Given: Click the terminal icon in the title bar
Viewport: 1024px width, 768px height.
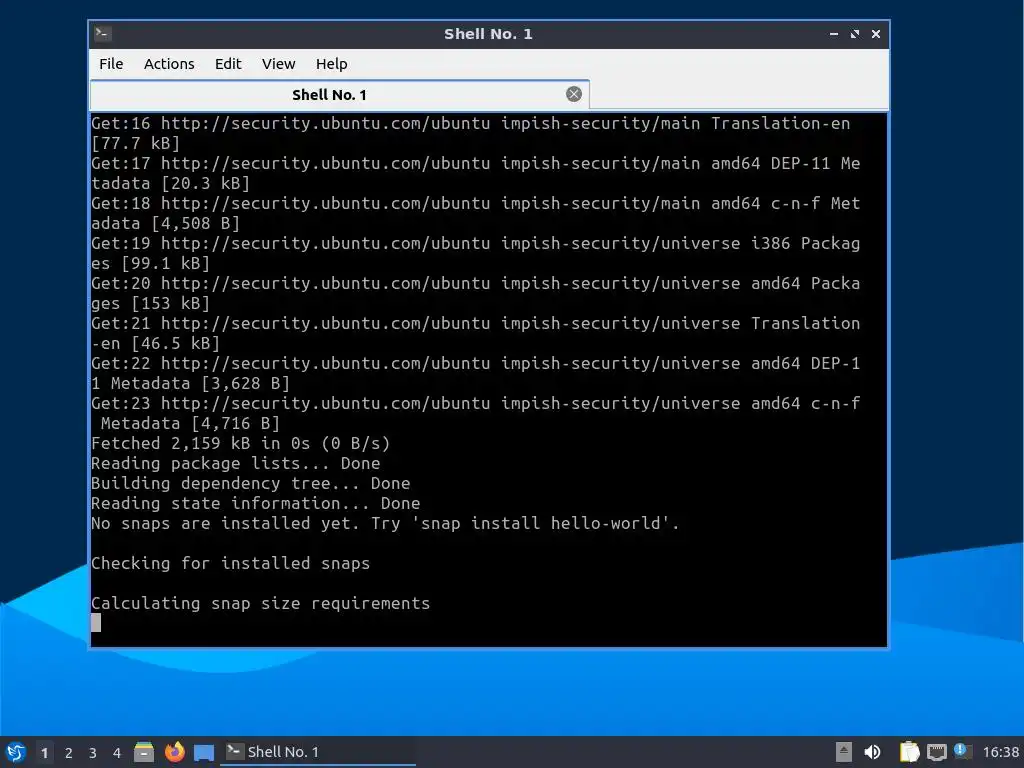Looking at the screenshot, I should [103, 33].
